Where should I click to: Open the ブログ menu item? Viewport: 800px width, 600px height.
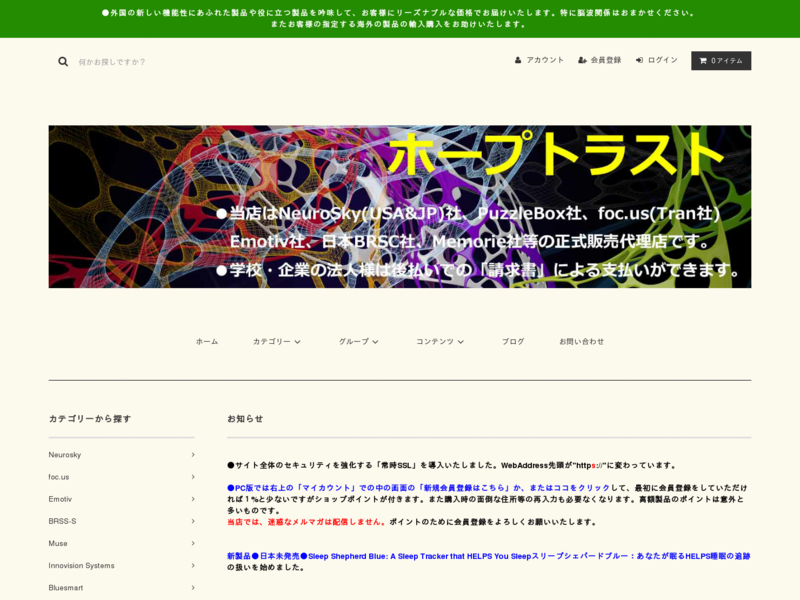[513, 341]
